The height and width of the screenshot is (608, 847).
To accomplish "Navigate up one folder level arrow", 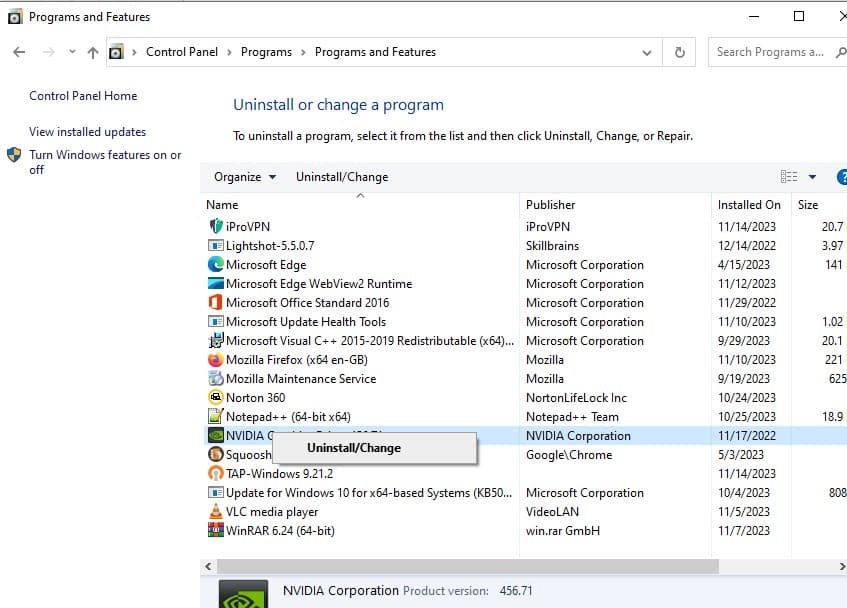I will [x=93, y=52].
